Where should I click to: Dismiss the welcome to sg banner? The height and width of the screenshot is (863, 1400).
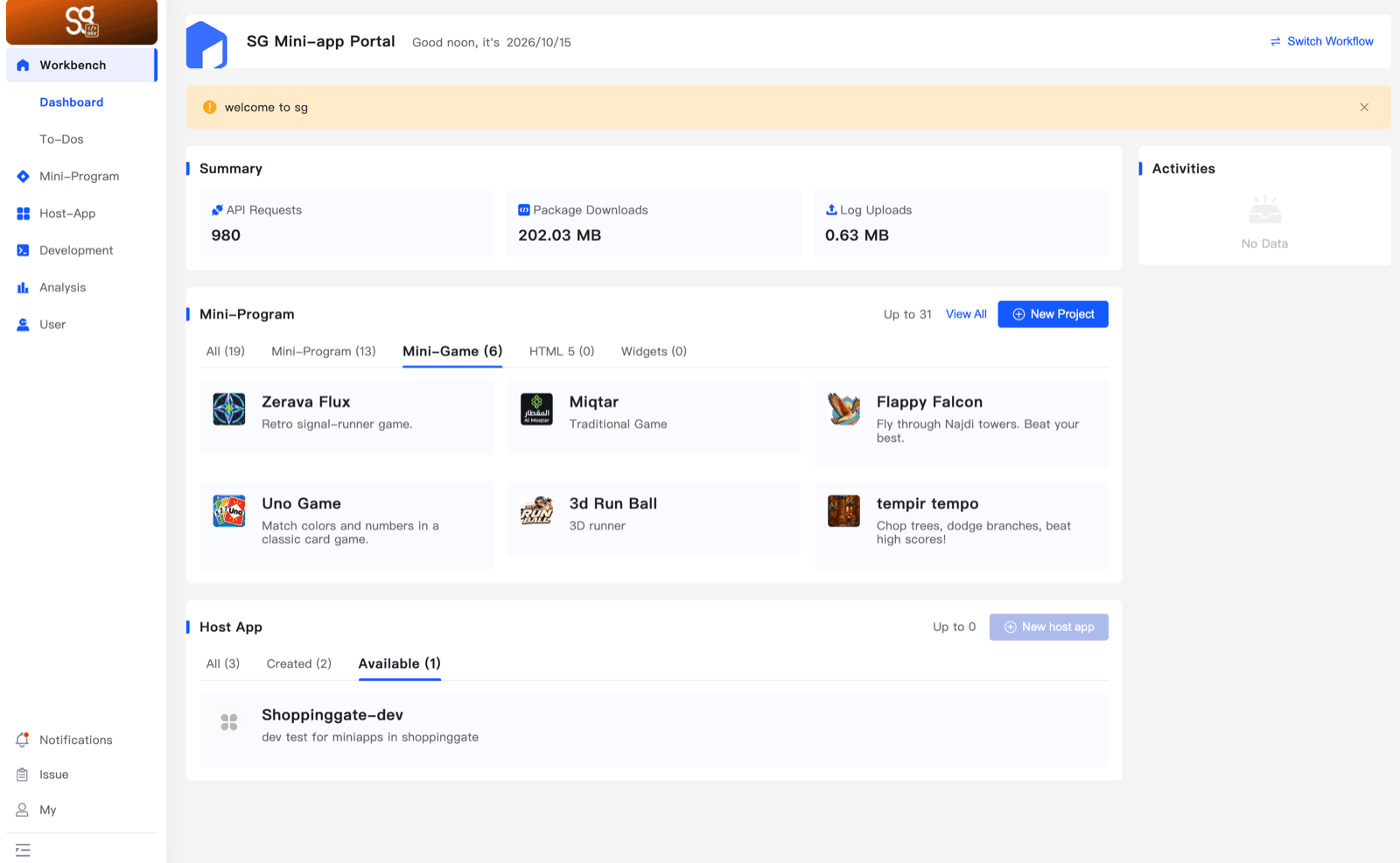click(x=1364, y=107)
